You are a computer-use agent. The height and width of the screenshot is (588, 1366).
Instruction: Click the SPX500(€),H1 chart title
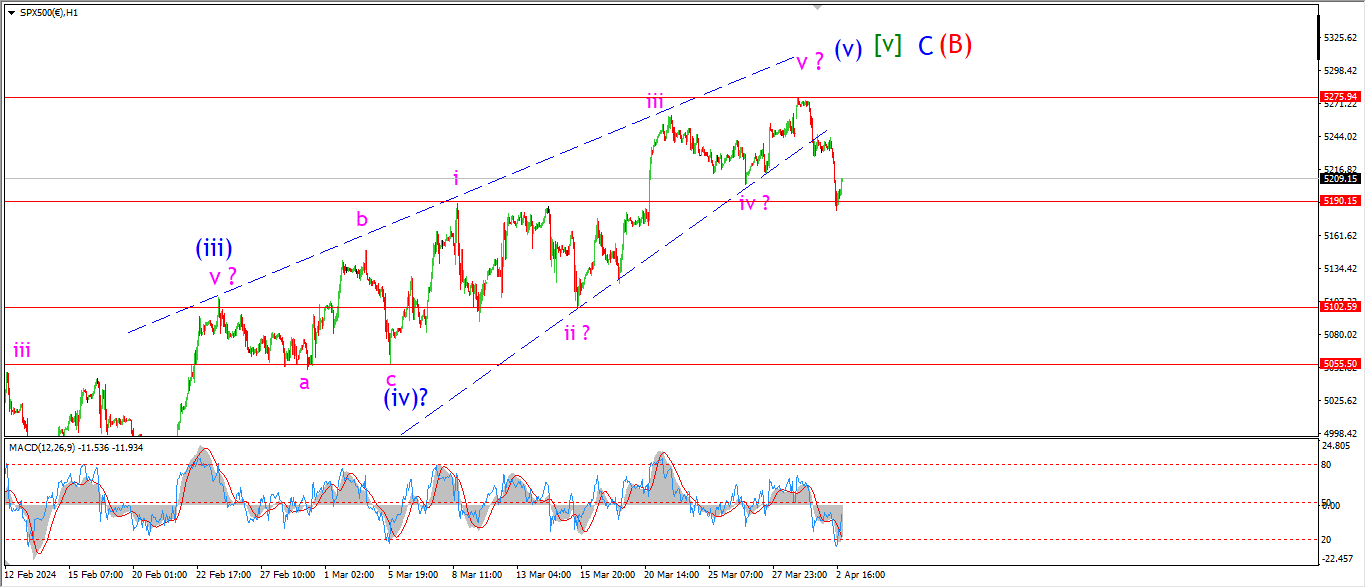point(50,11)
